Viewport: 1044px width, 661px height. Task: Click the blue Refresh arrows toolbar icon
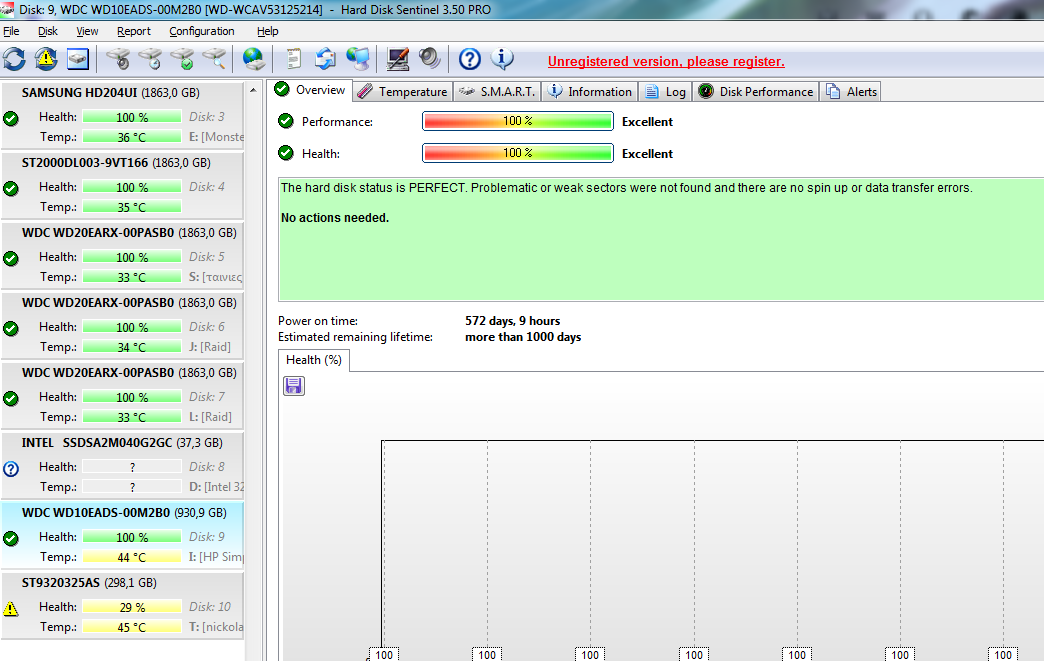[14, 59]
